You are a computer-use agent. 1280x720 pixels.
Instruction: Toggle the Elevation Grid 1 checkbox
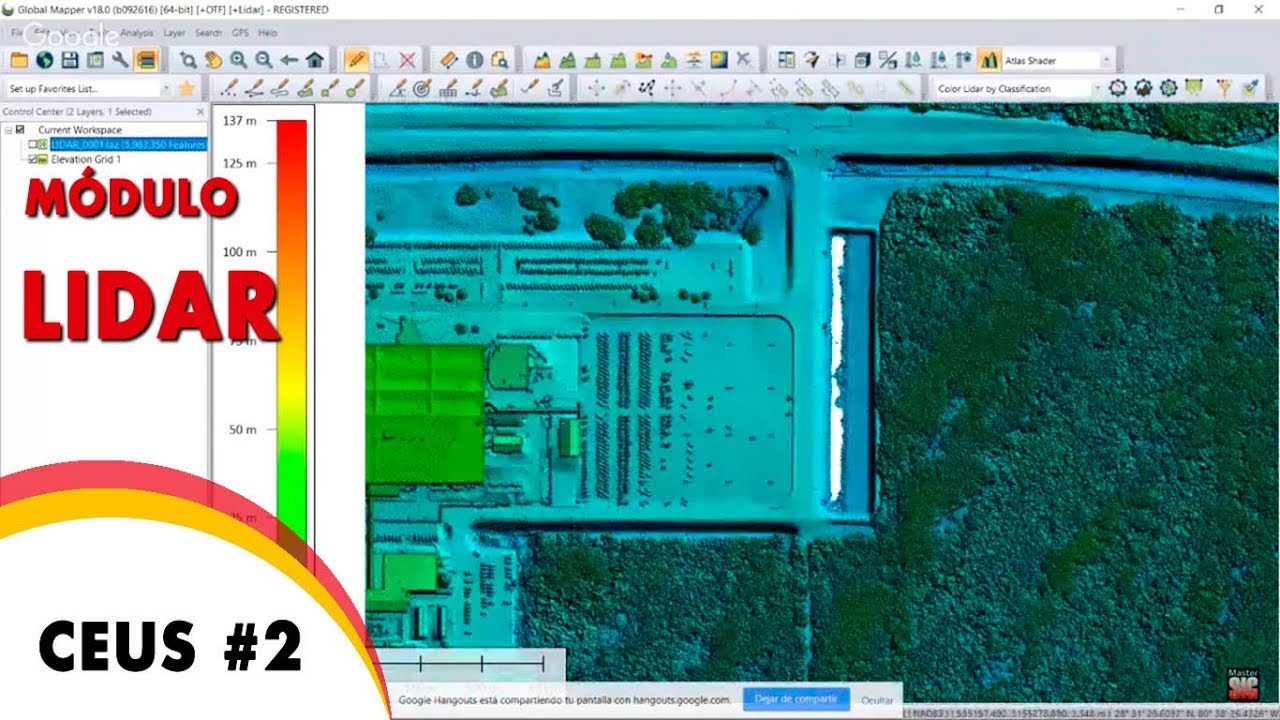[x=33, y=159]
